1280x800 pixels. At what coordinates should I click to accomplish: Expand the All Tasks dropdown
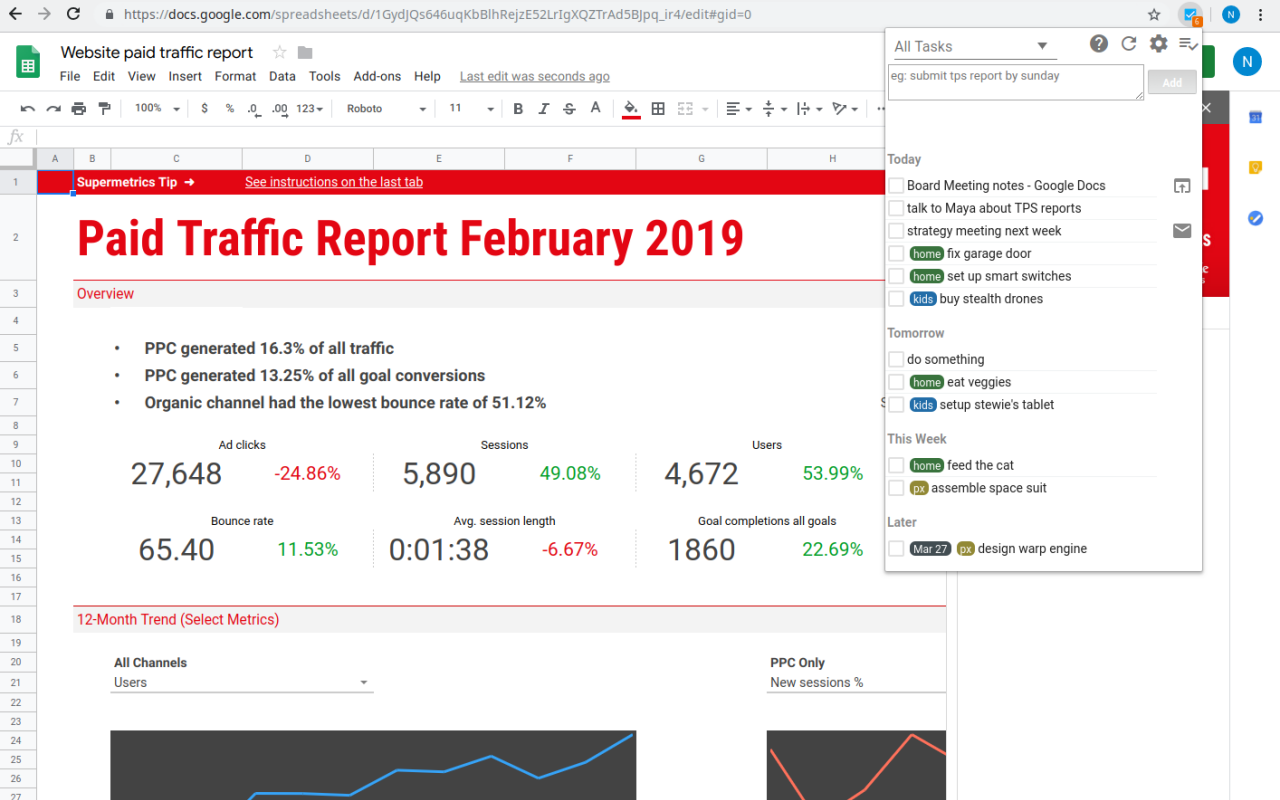(1041, 46)
